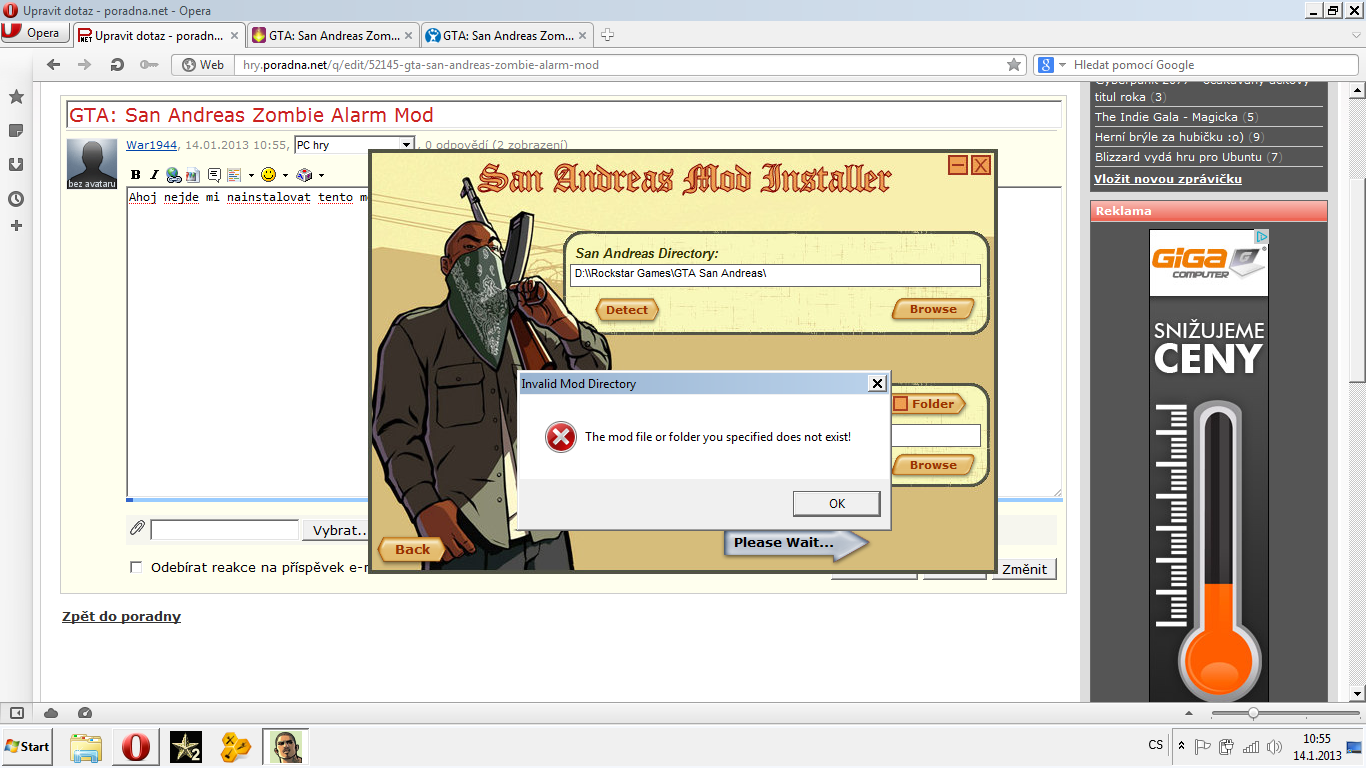The height and width of the screenshot is (768, 1366).
Task: Click OK in the Invalid Mod Directory dialog
Action: tap(836, 503)
